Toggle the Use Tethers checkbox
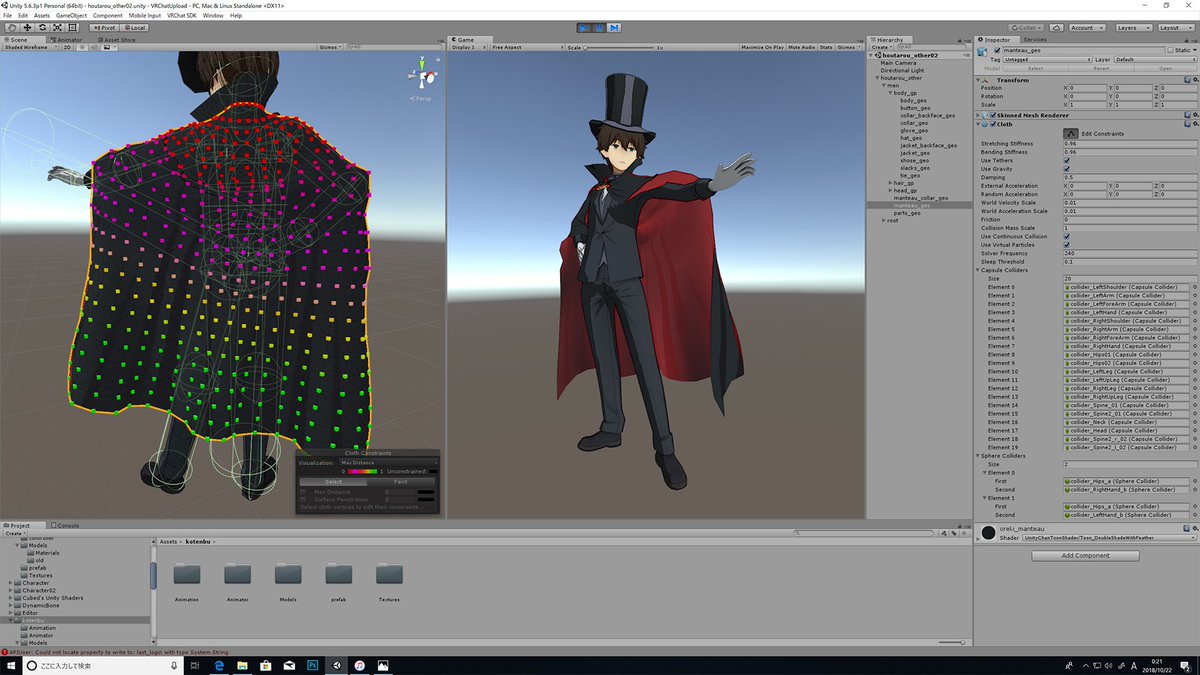This screenshot has width=1200, height=675. (x=1067, y=160)
